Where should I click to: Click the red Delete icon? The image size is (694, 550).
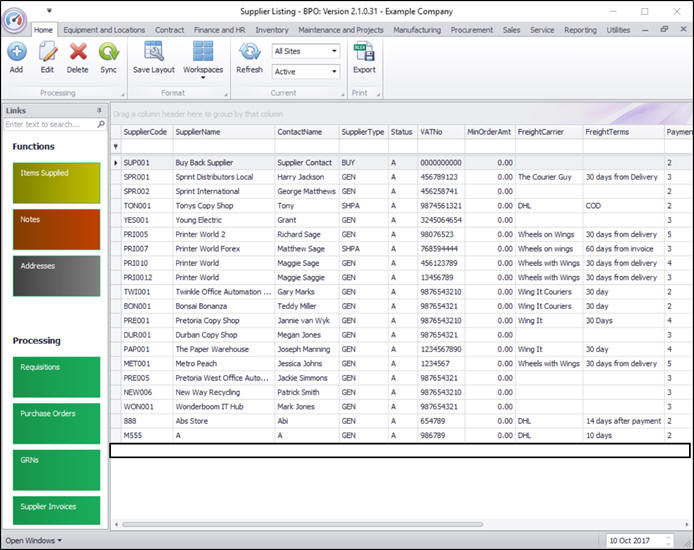point(78,52)
